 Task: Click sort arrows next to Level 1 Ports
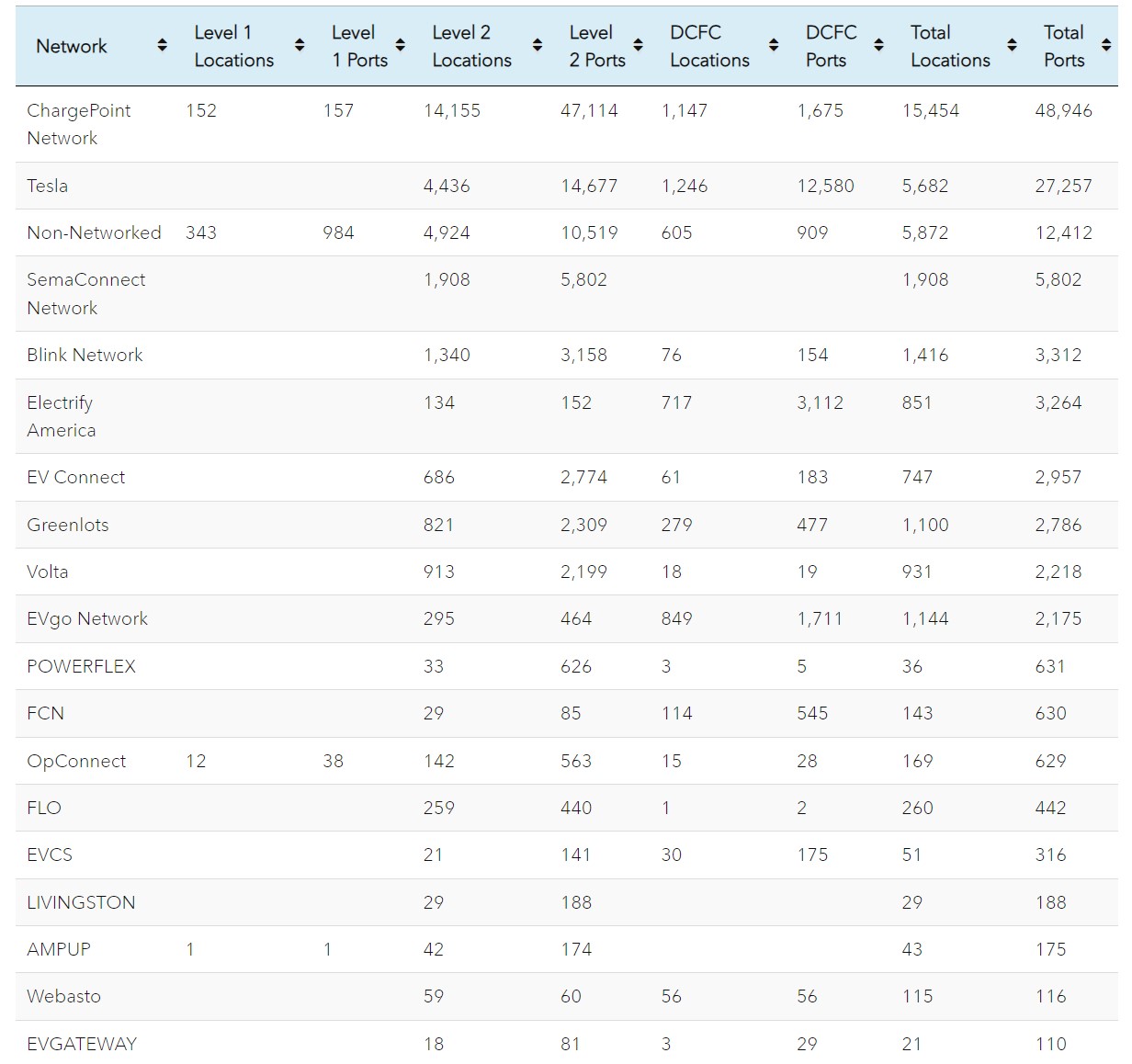tap(400, 46)
